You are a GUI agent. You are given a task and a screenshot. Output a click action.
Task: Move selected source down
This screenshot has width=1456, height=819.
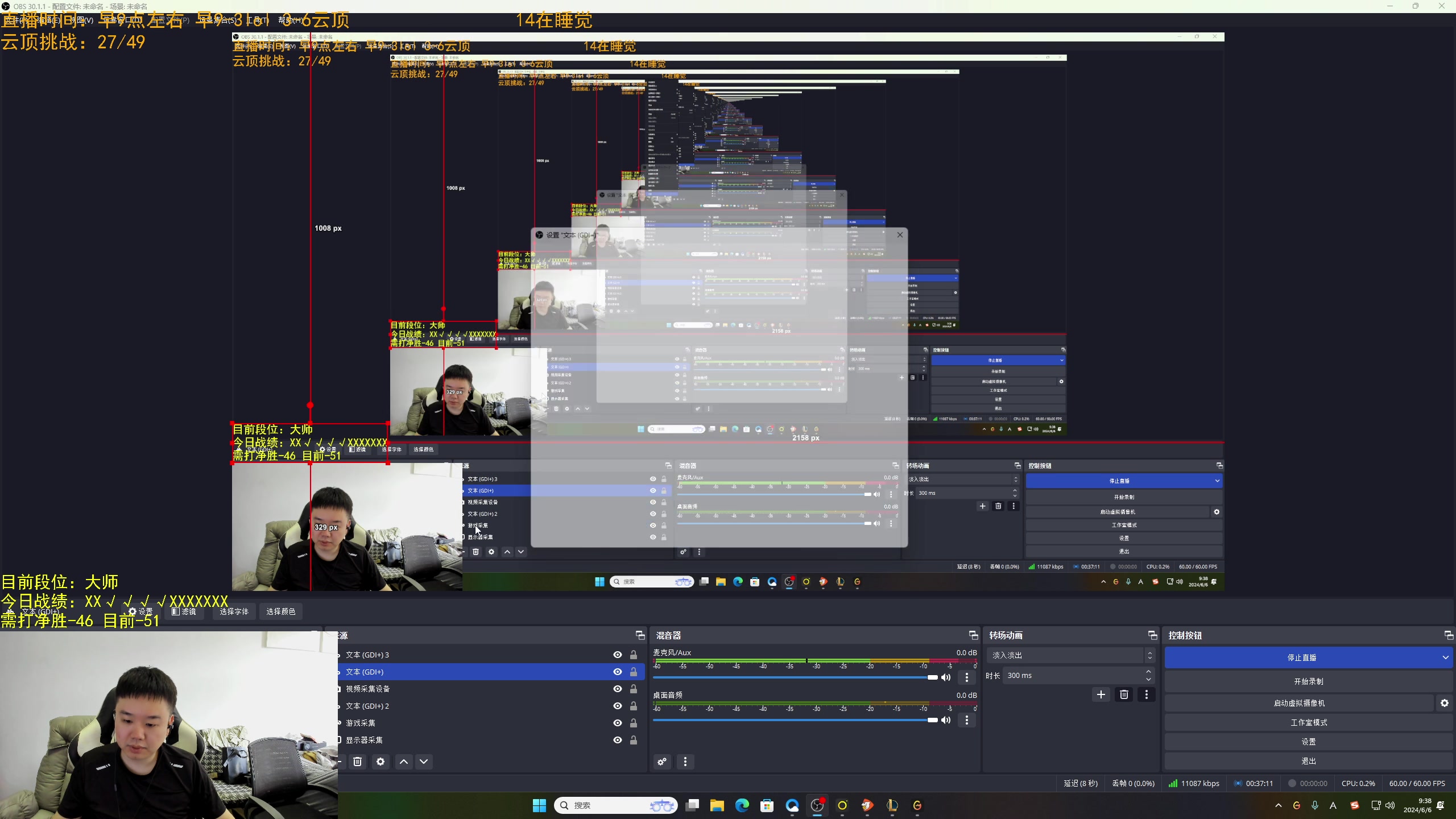click(424, 762)
